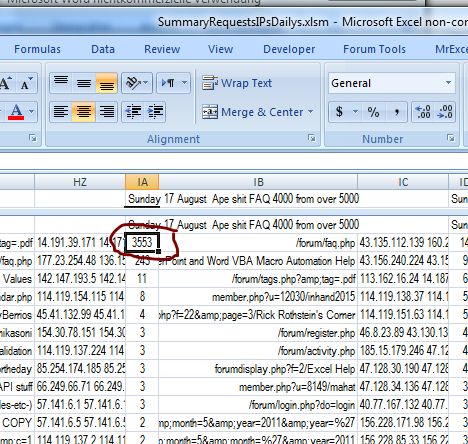This screenshot has height=444, width=468.
Task: Select cell with member.php?u=8149/mahat
Action: pyautogui.click(x=258, y=387)
